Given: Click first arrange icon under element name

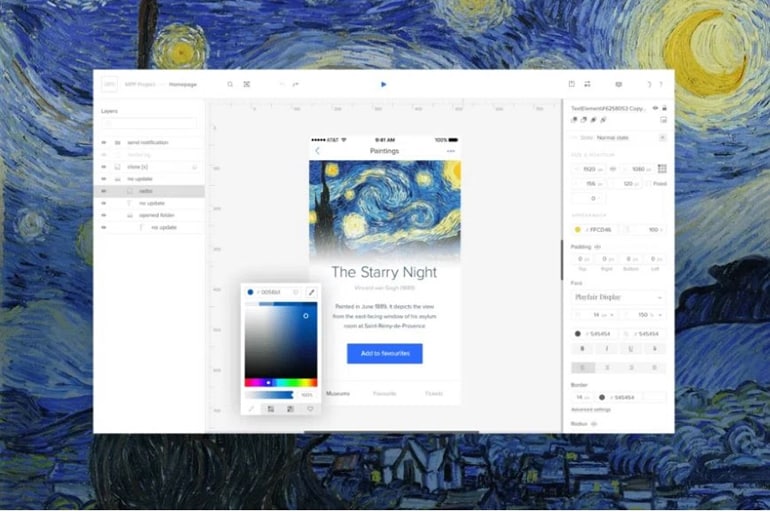Looking at the screenshot, I should [x=574, y=120].
